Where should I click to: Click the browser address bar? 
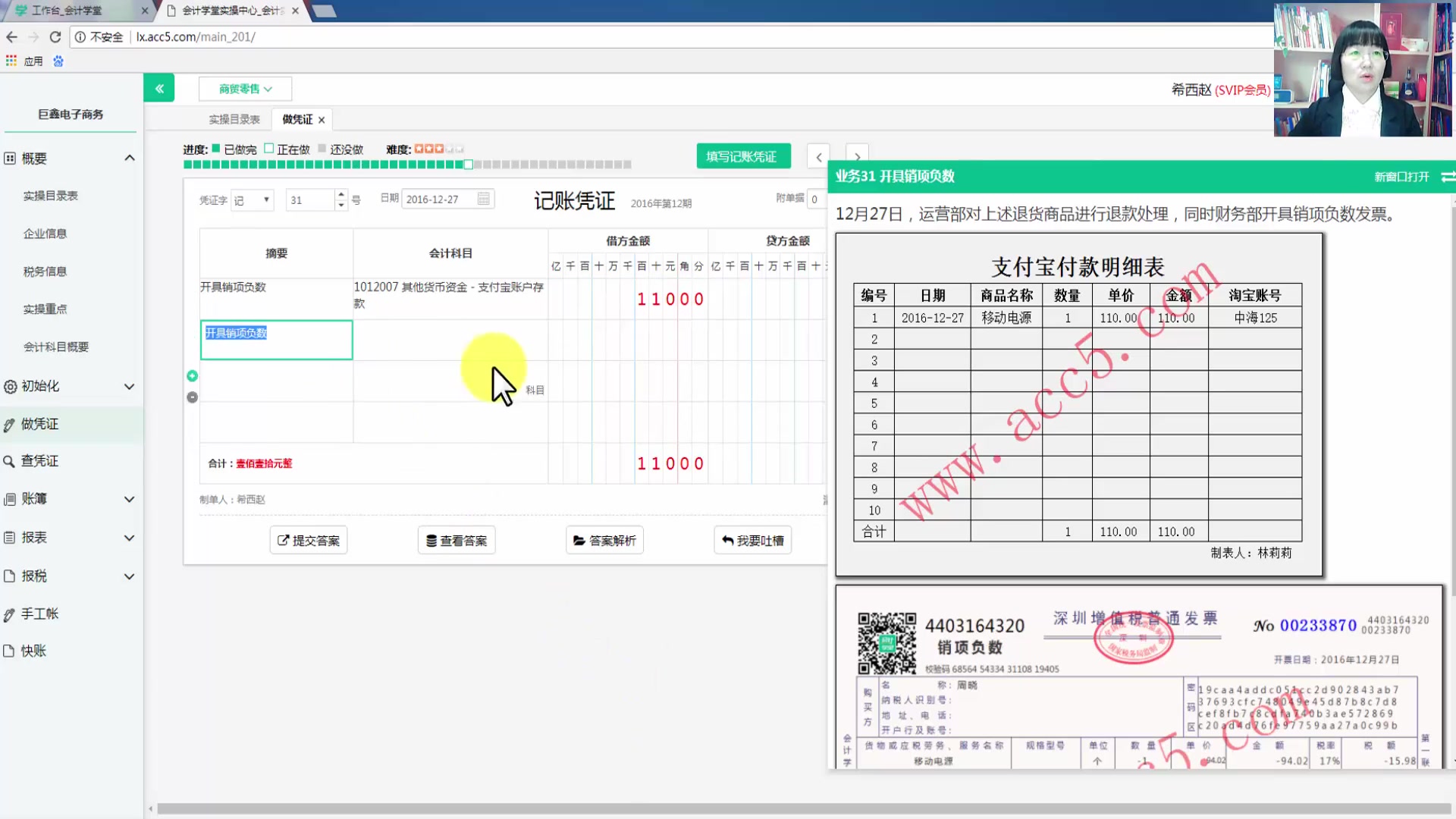pos(303,36)
